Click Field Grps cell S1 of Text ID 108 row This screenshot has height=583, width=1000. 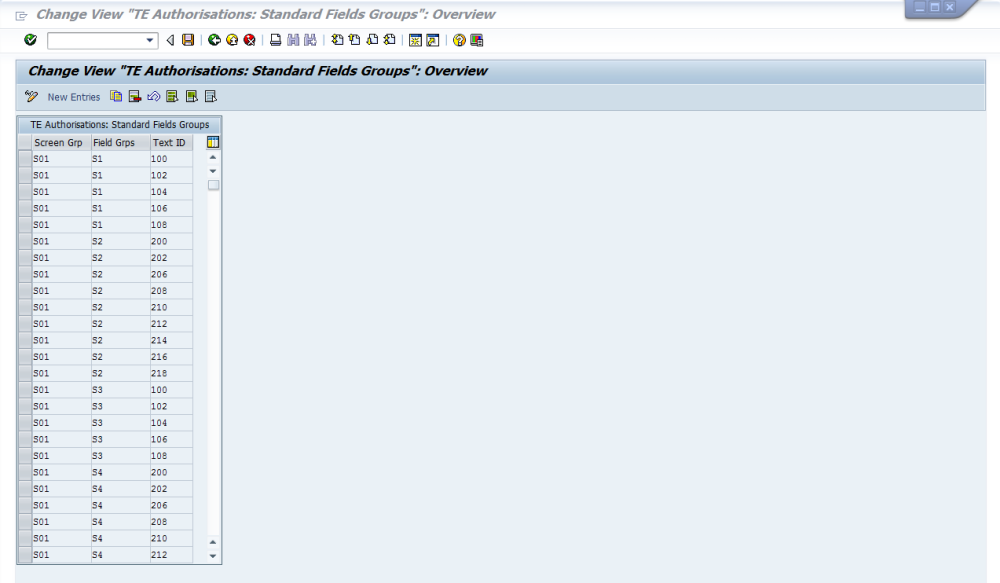point(121,225)
